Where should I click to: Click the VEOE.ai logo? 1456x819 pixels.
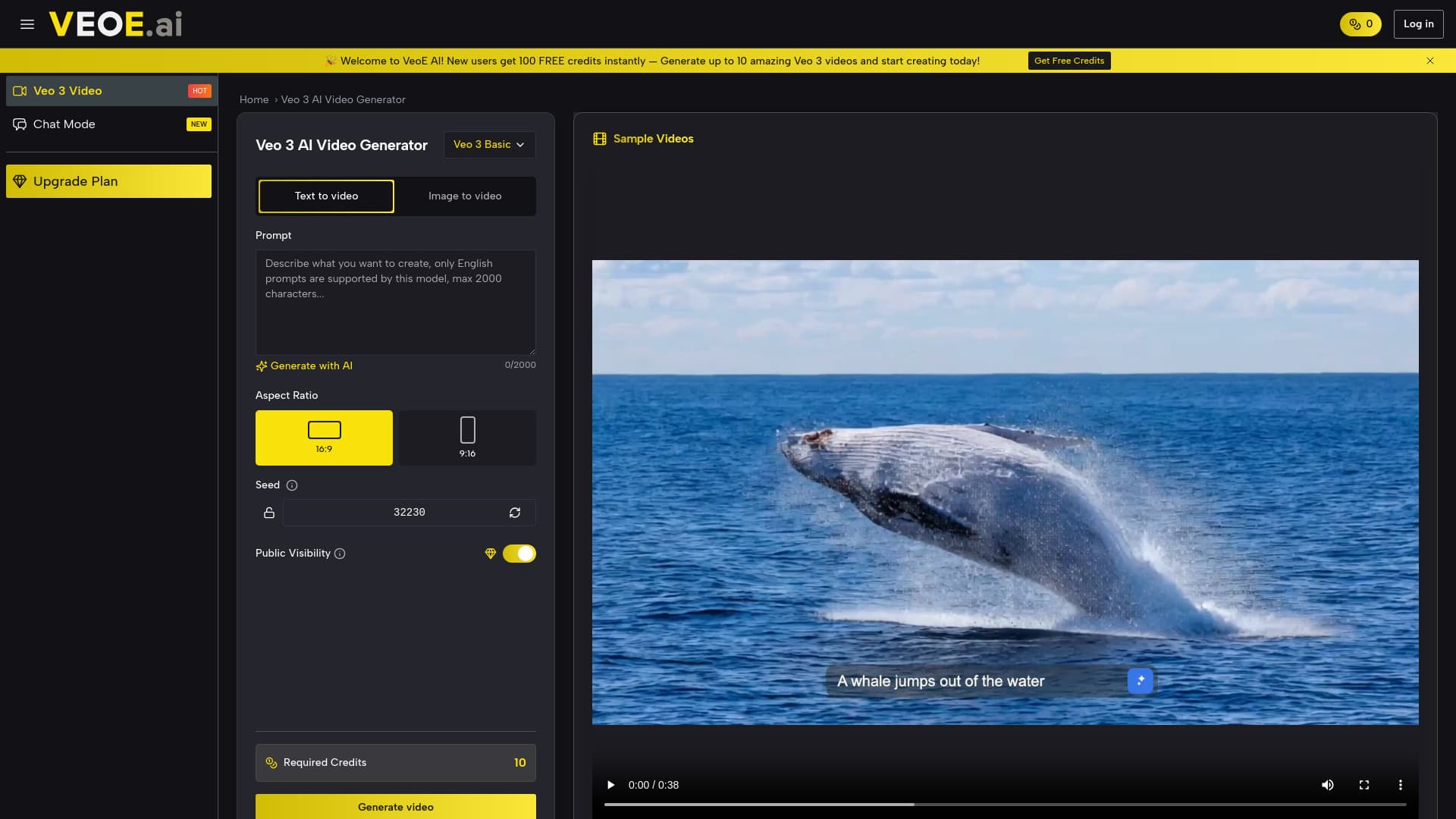pyautogui.click(x=115, y=24)
